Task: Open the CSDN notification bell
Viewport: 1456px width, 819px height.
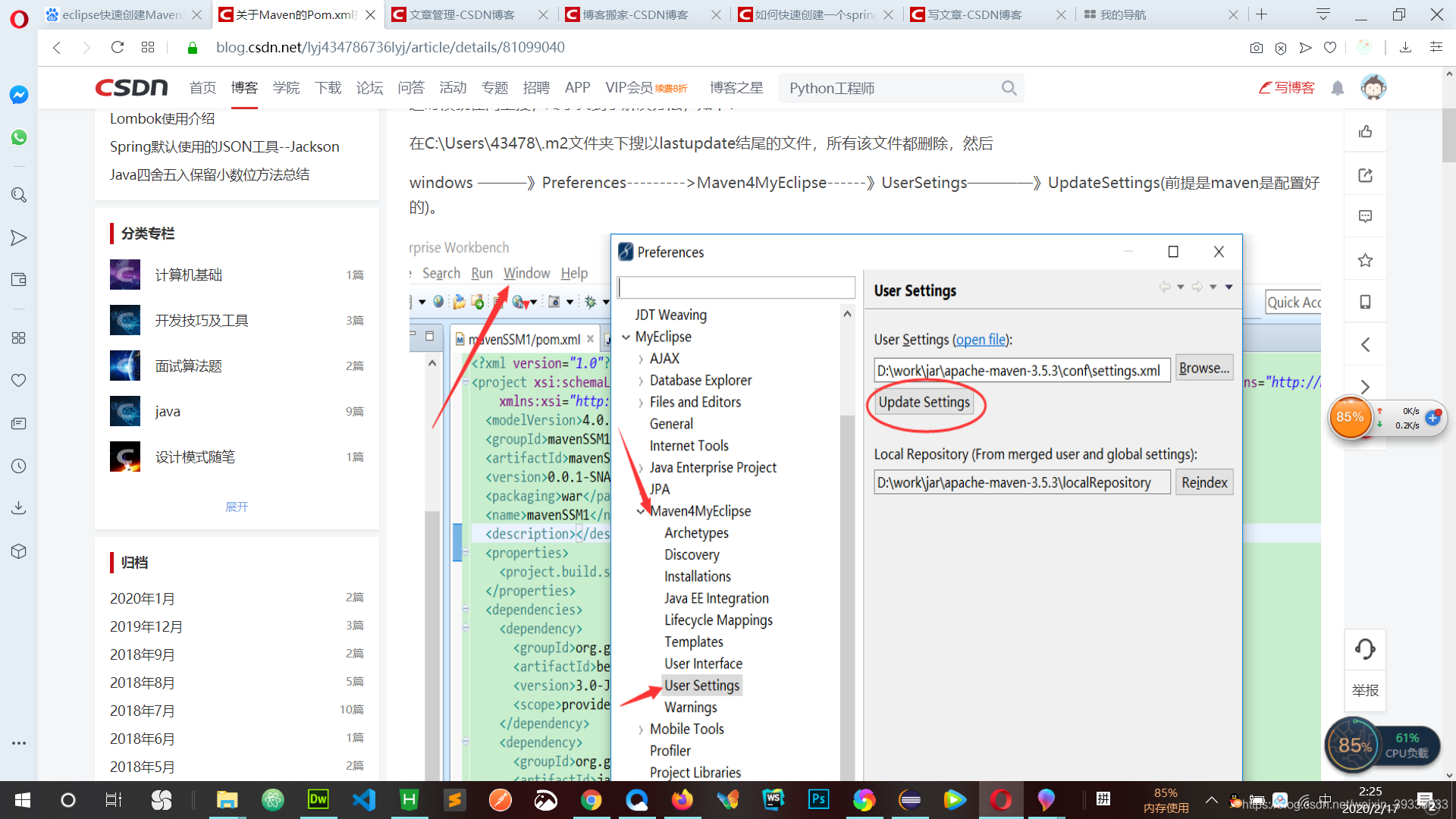Action: click(x=1338, y=88)
